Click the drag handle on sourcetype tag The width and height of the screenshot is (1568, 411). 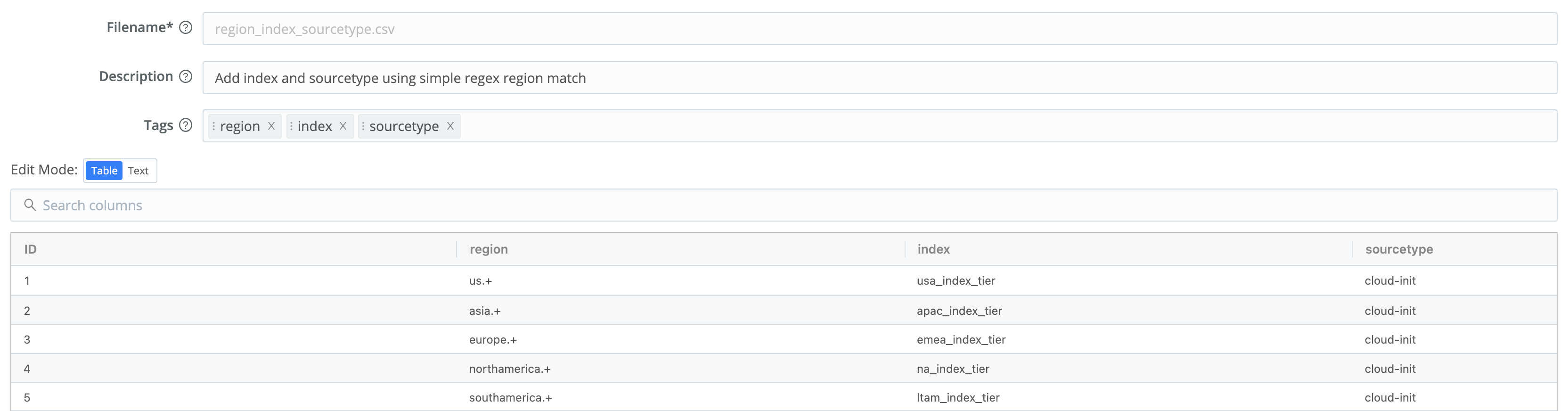pyautogui.click(x=363, y=126)
